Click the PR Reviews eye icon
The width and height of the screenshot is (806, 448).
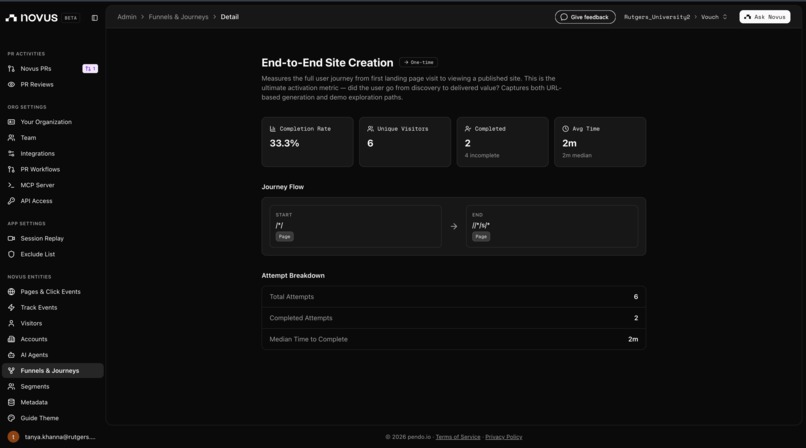click(x=11, y=84)
